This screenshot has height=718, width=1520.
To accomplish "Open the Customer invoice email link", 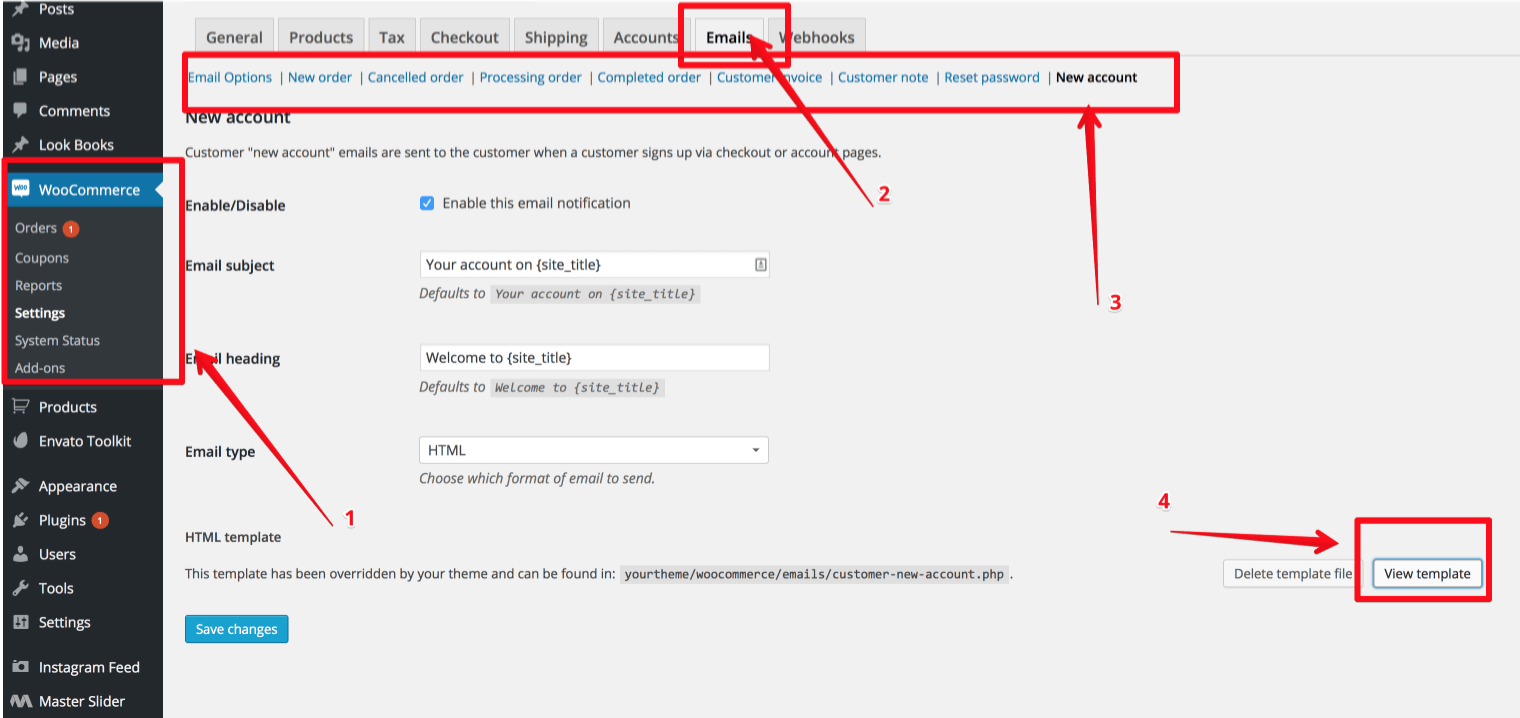I will [769, 77].
